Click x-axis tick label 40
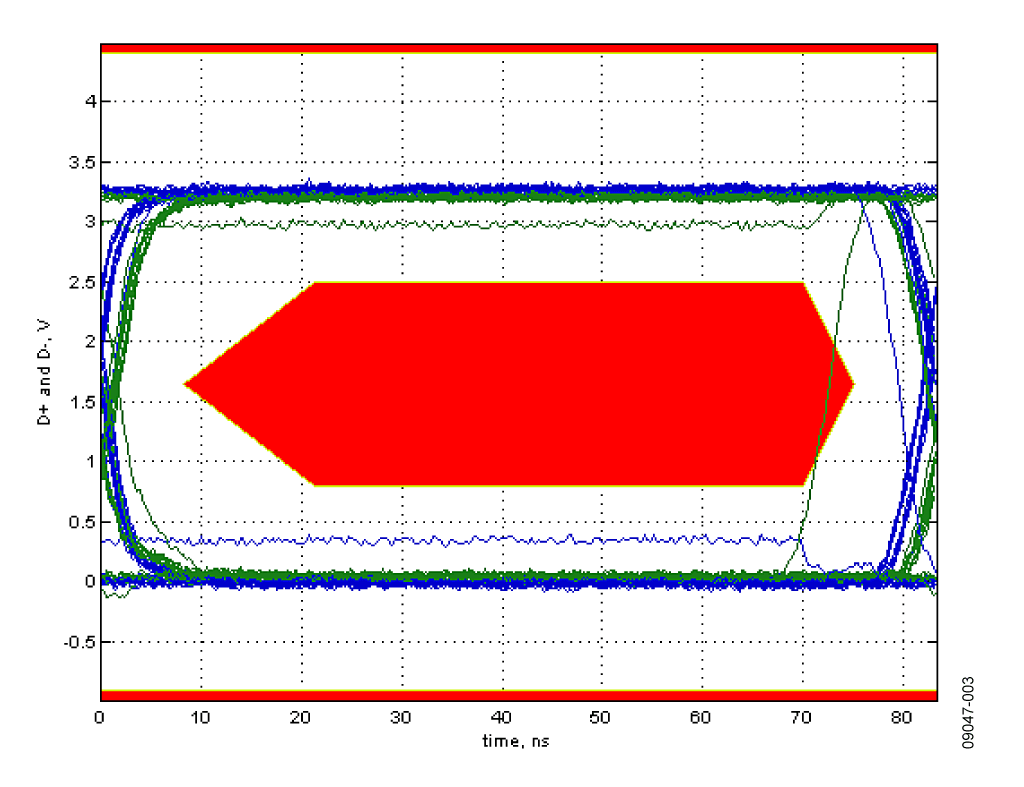This screenshot has width=1024, height=787. (502, 719)
